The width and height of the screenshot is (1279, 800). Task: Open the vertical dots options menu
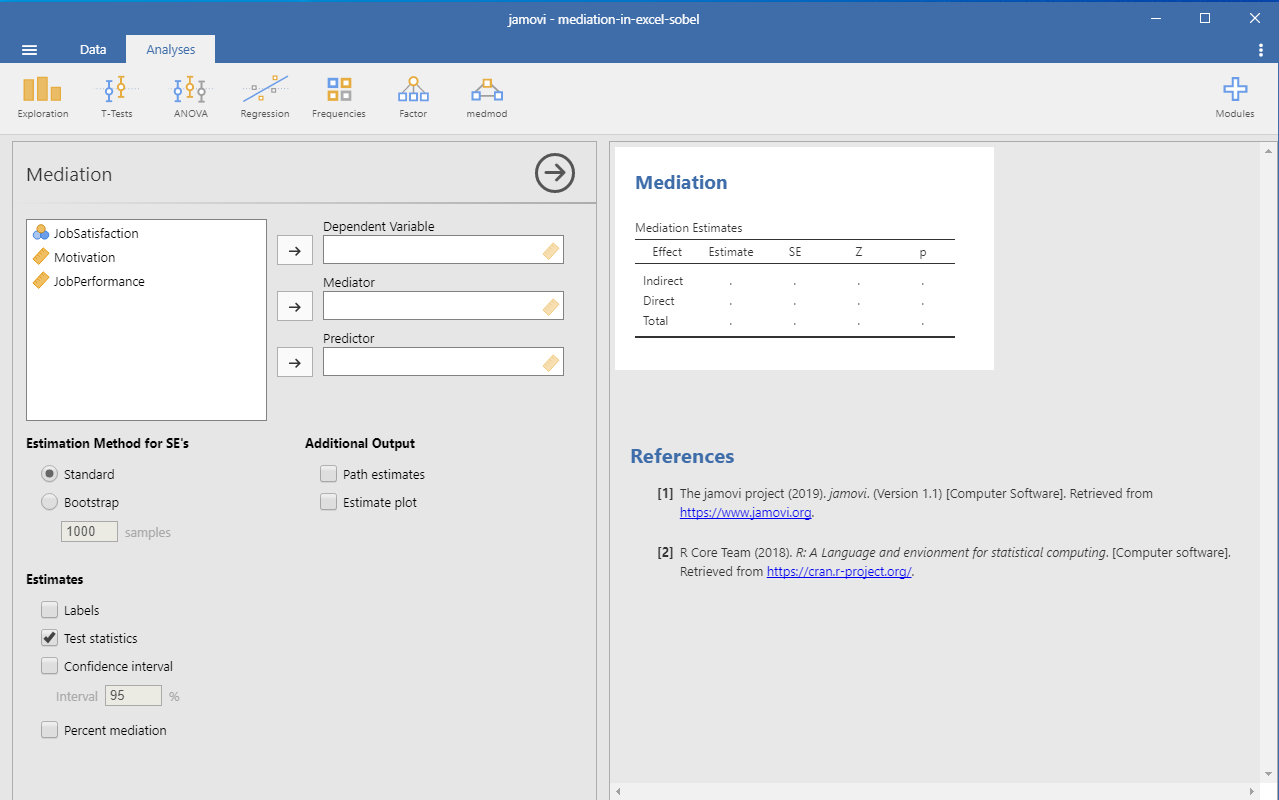pos(1260,50)
